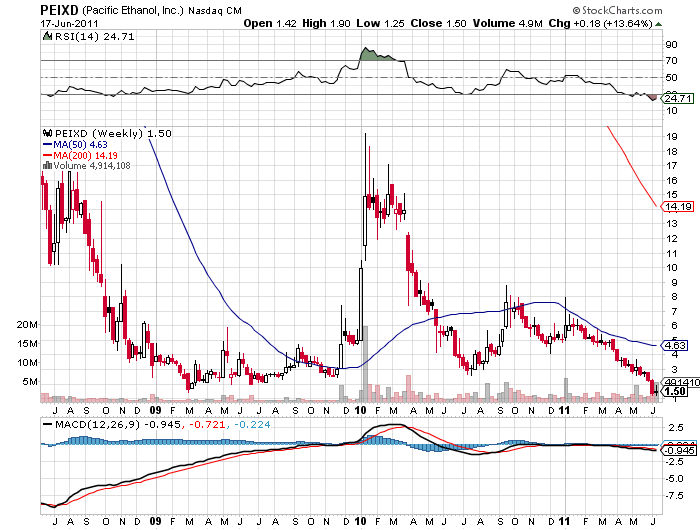Click the 17 mark on the price axis

672,166
